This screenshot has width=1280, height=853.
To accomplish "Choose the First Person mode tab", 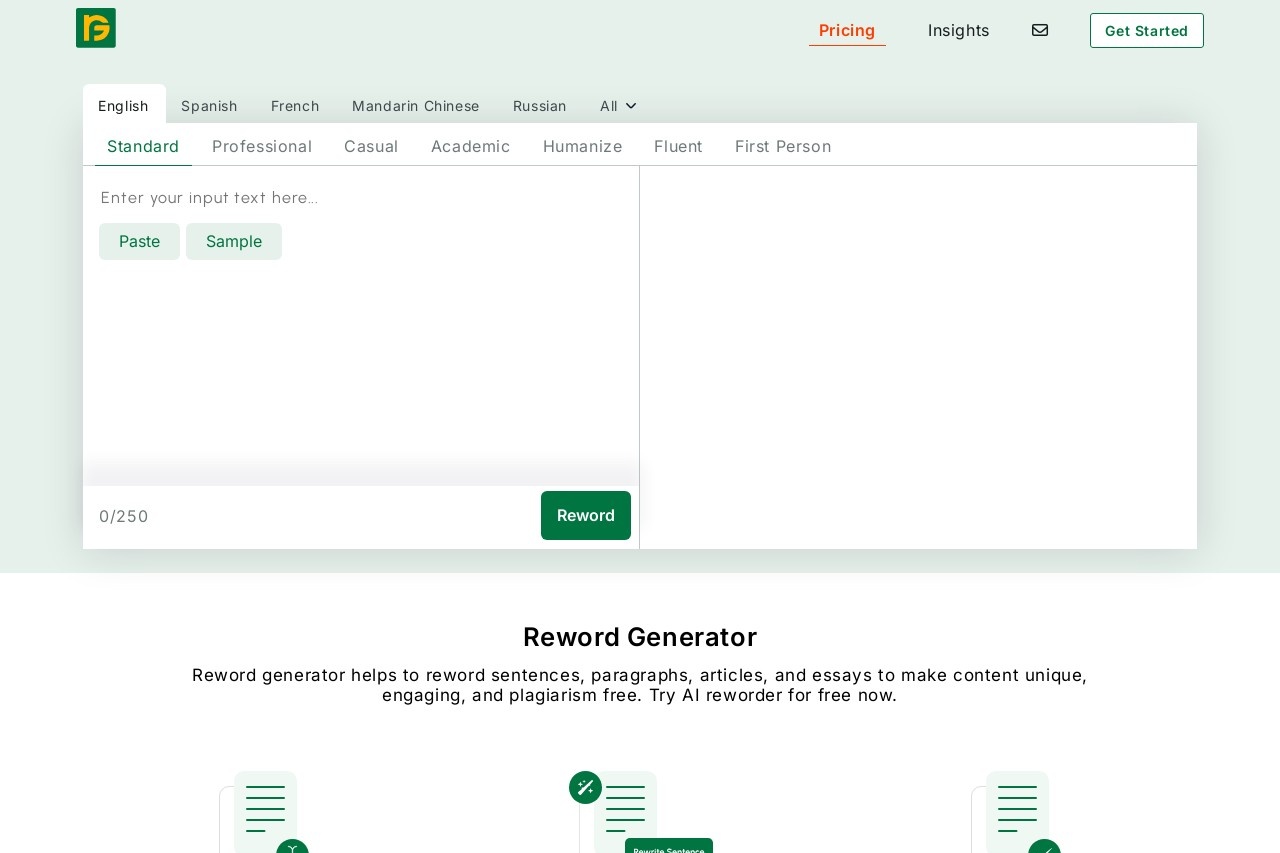I will click(783, 146).
